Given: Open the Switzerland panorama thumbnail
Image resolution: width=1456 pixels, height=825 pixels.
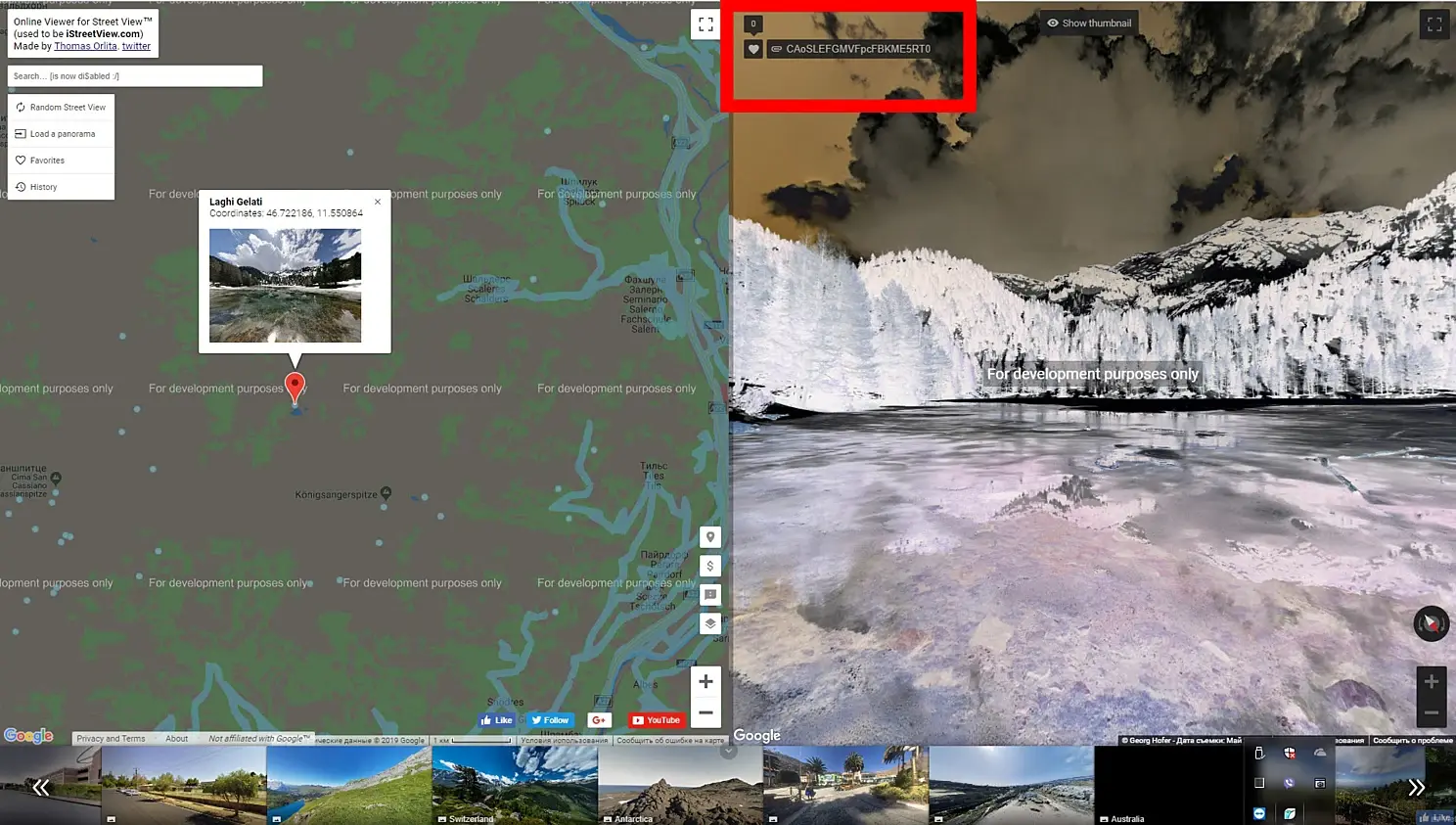Looking at the screenshot, I should [x=515, y=785].
